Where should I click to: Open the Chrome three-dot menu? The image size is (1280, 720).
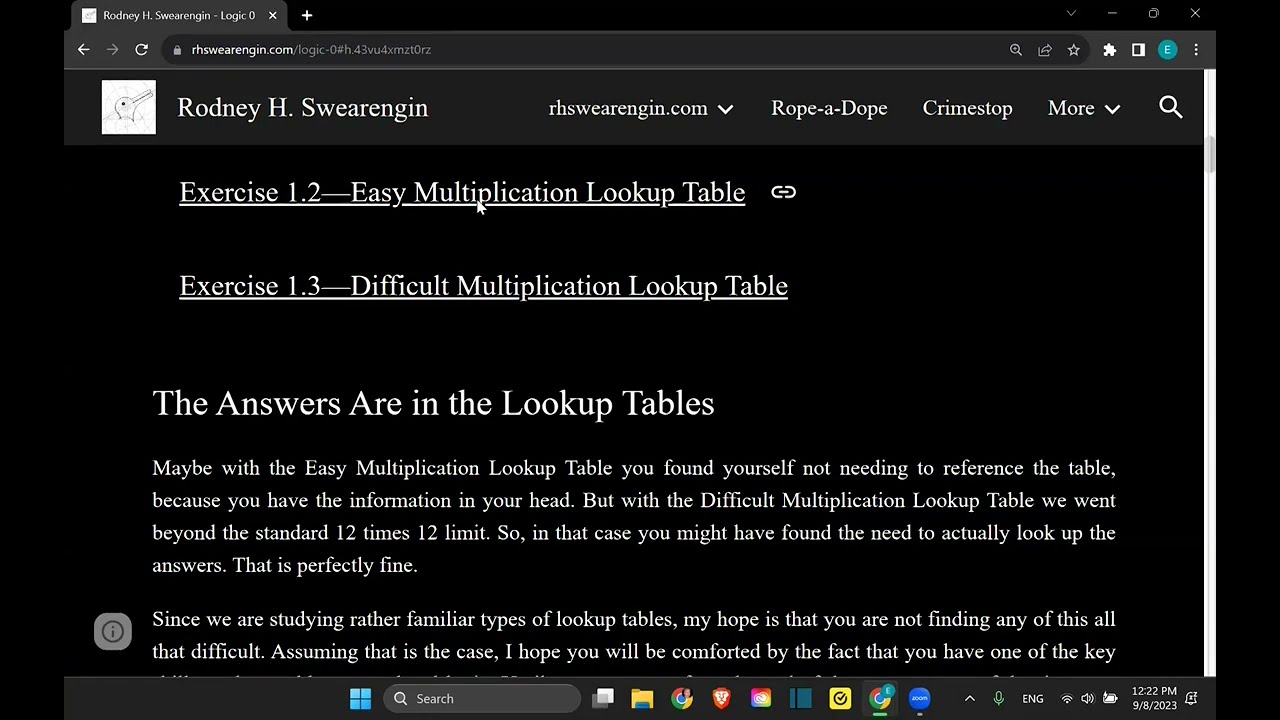pos(1196,49)
